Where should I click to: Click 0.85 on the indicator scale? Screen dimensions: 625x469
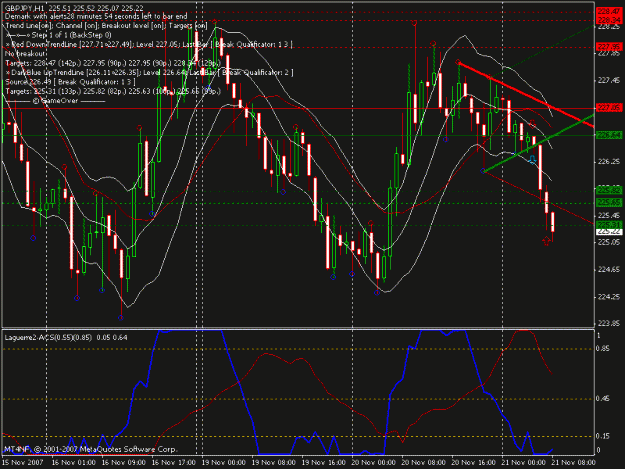click(603, 349)
